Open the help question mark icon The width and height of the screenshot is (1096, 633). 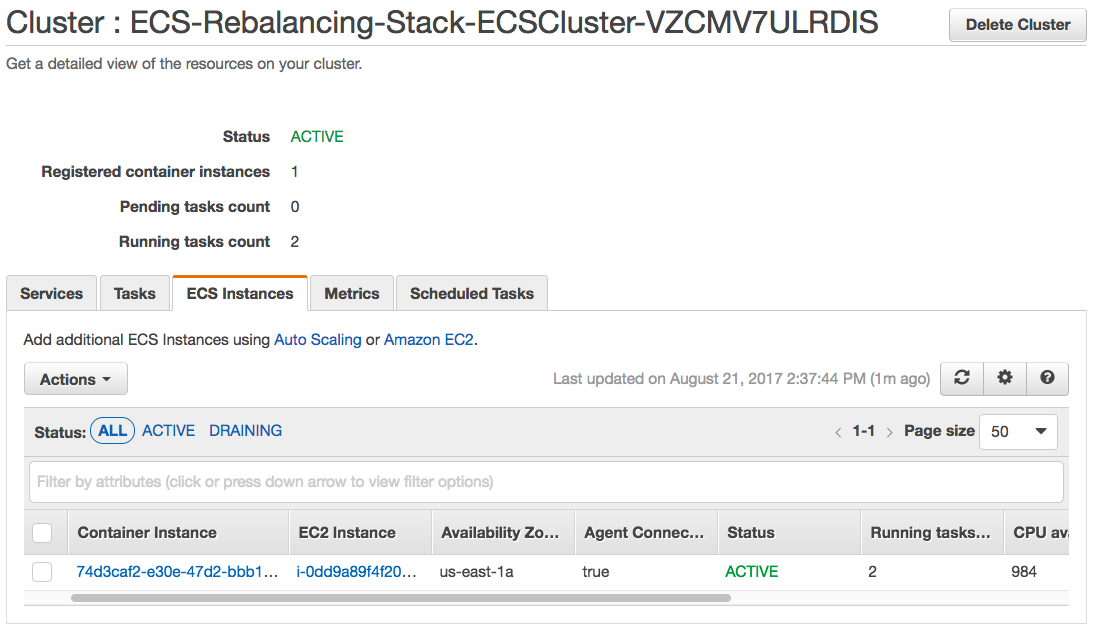click(1047, 378)
